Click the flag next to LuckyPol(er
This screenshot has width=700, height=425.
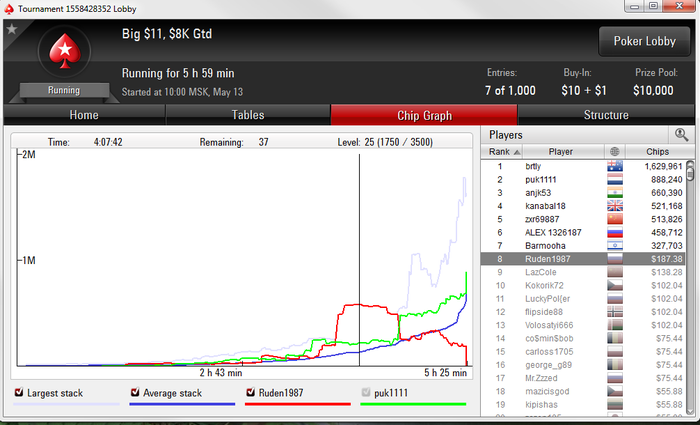(x=615, y=299)
